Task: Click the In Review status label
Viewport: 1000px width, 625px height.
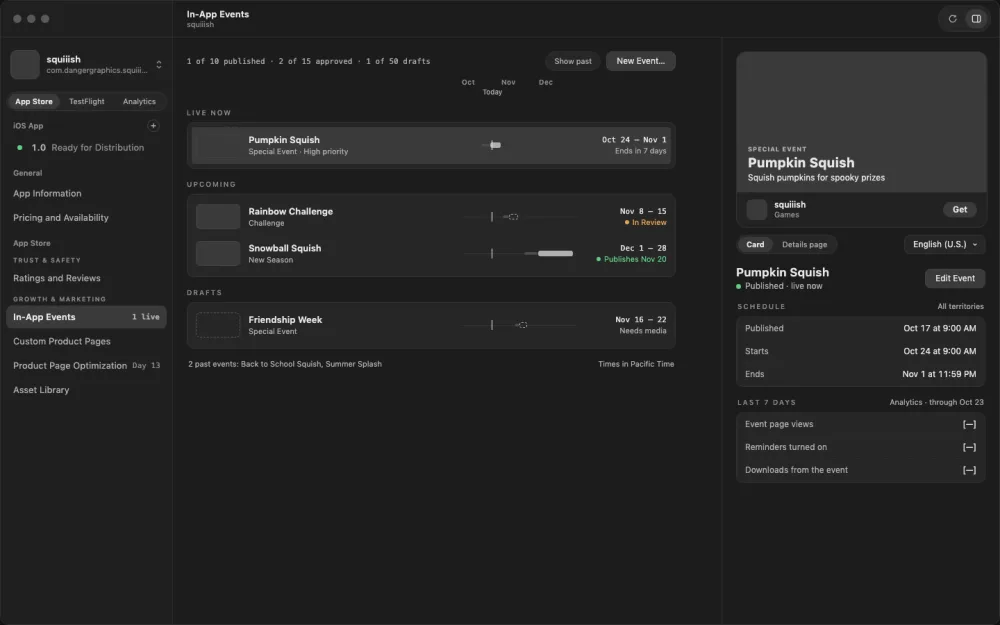Action: click(x=645, y=223)
